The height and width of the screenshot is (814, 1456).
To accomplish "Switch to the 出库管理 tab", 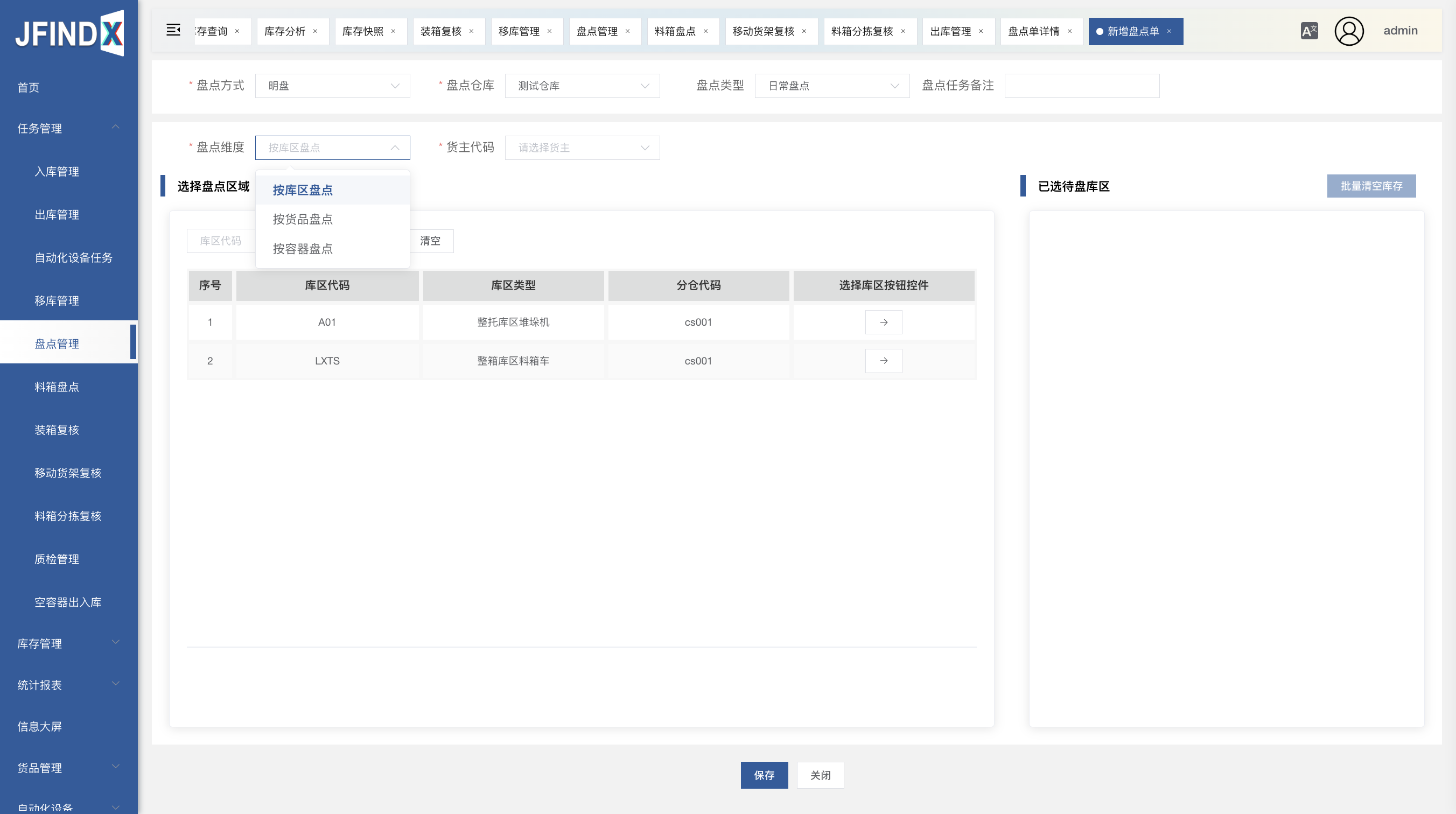I will point(950,31).
